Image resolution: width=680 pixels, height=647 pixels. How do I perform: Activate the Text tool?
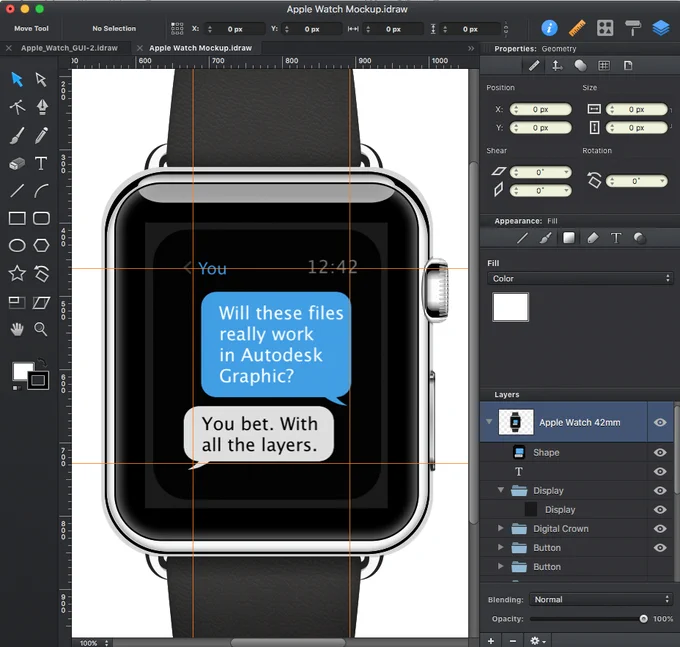click(41, 163)
